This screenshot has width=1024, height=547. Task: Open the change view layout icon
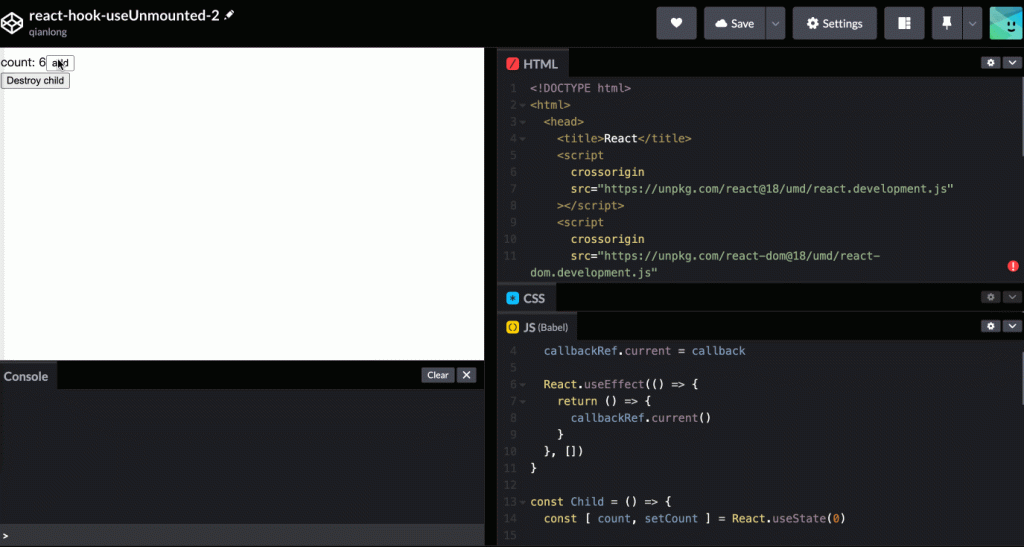click(904, 23)
